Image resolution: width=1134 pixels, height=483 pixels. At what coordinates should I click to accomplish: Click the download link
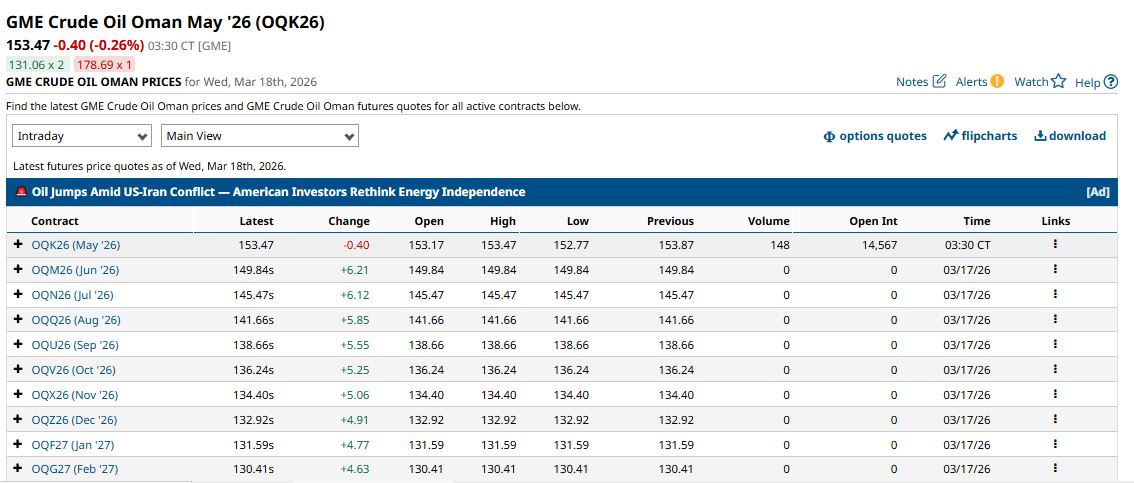(x=1070, y=136)
